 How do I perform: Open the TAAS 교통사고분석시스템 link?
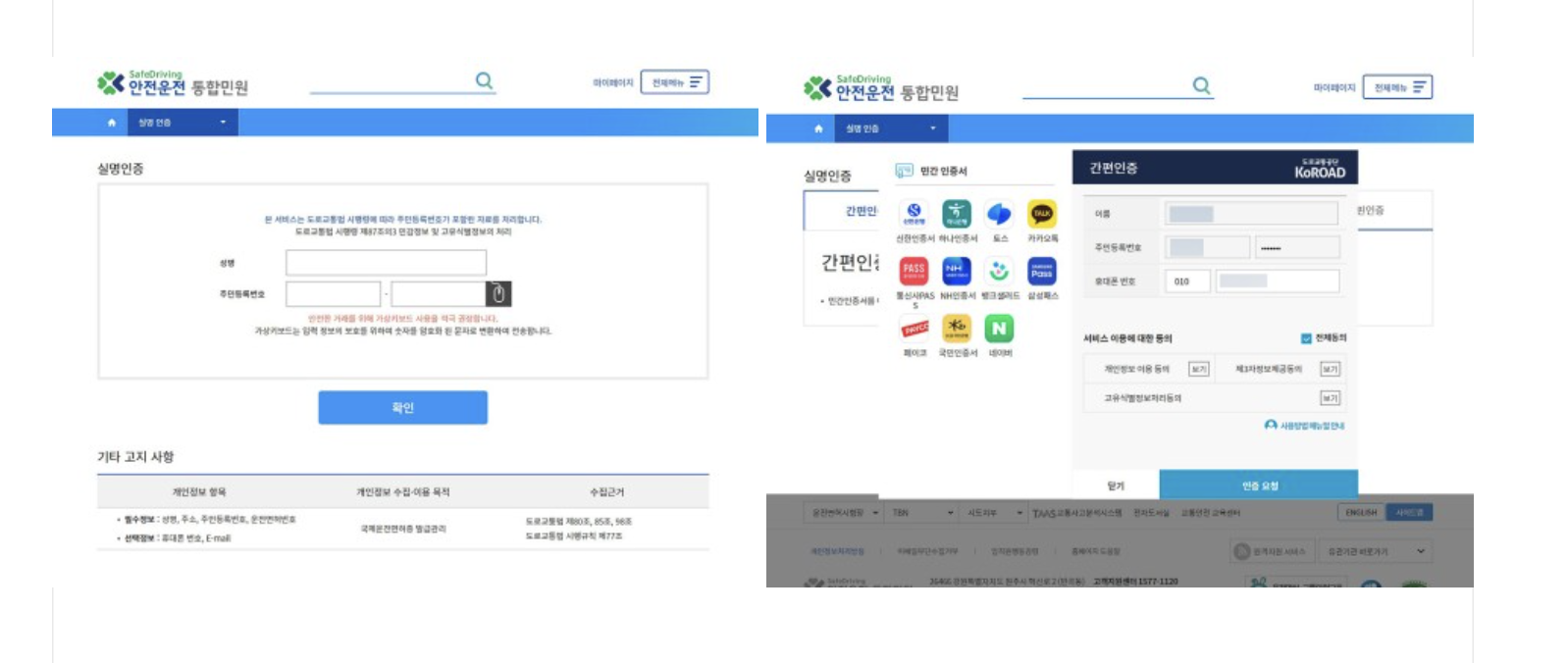coord(1076,513)
